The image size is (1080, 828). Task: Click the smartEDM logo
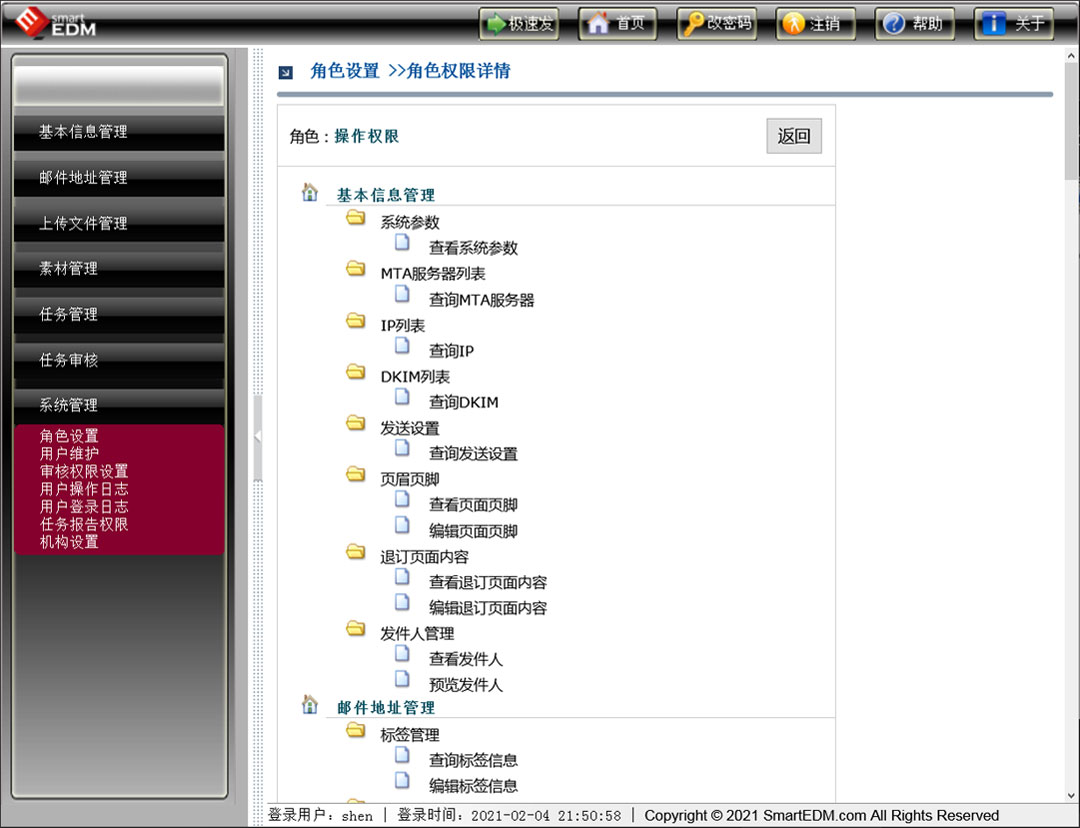click(x=55, y=22)
